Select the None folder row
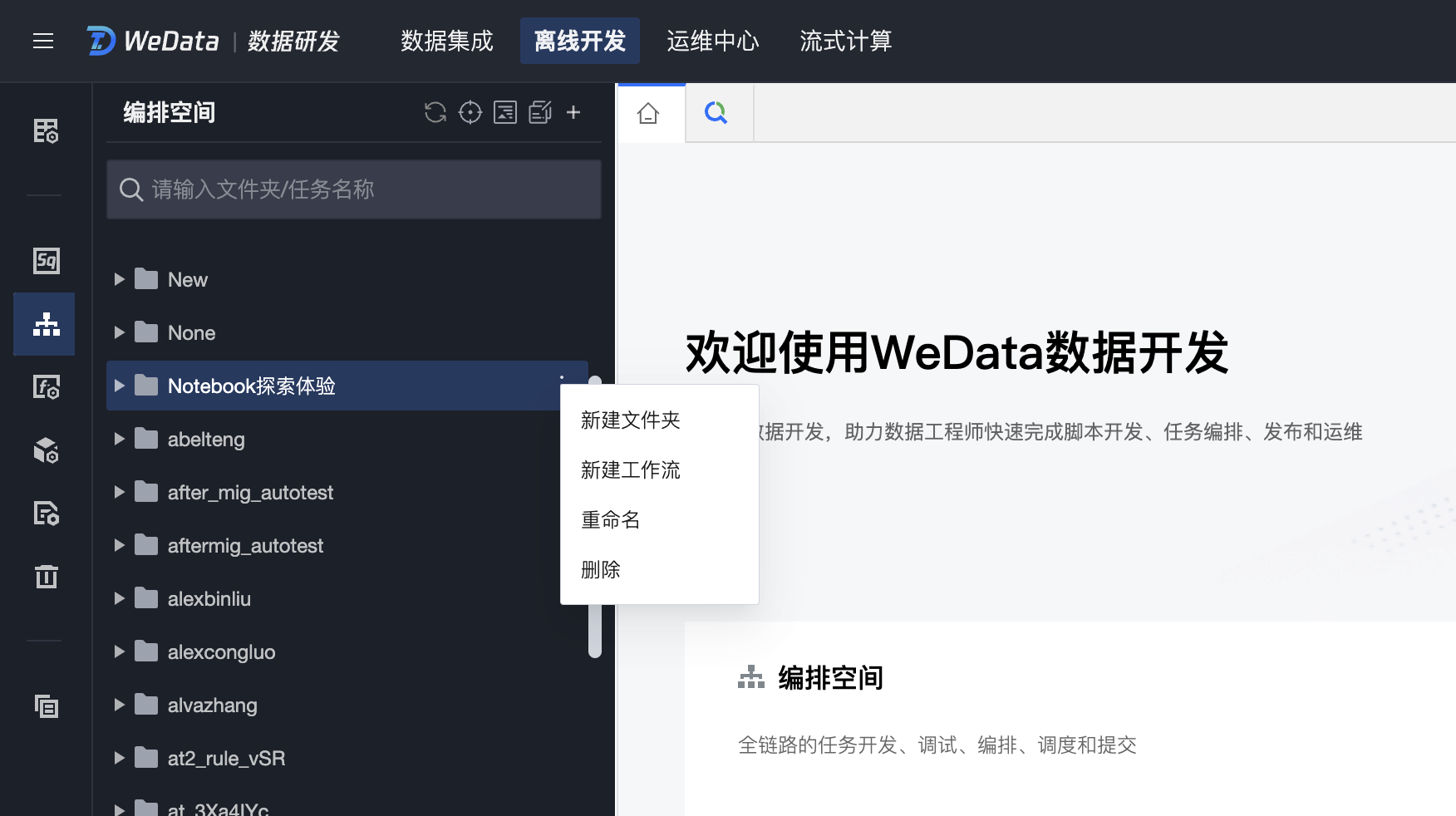 [347, 332]
